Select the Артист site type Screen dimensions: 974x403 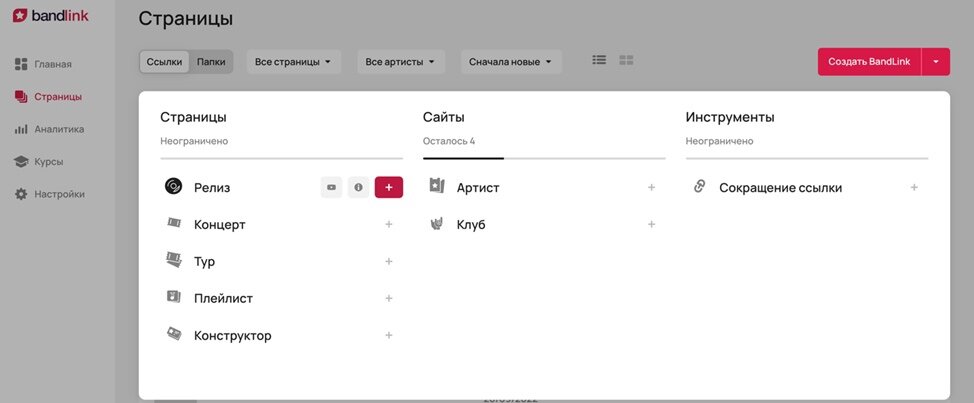[x=478, y=188]
